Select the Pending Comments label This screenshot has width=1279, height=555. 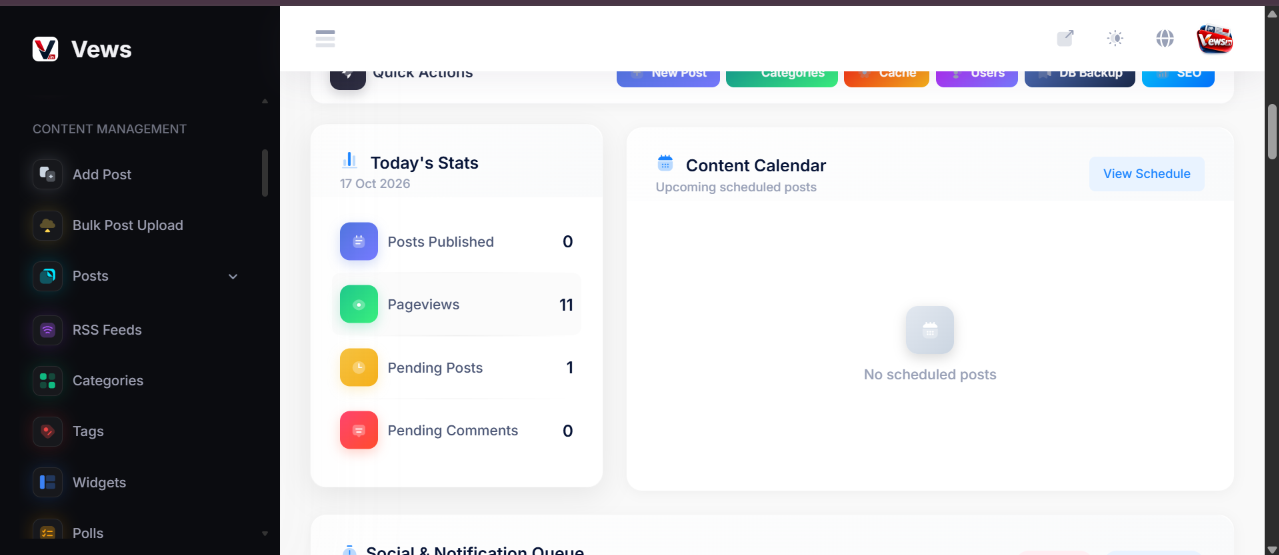click(453, 431)
